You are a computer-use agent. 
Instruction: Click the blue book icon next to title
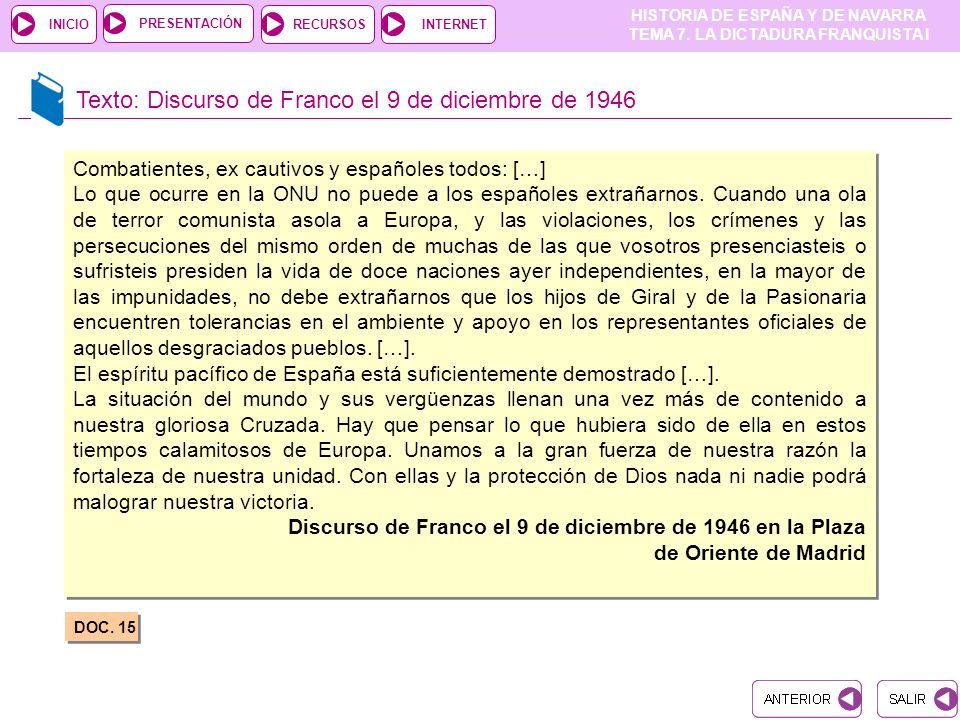[47, 99]
